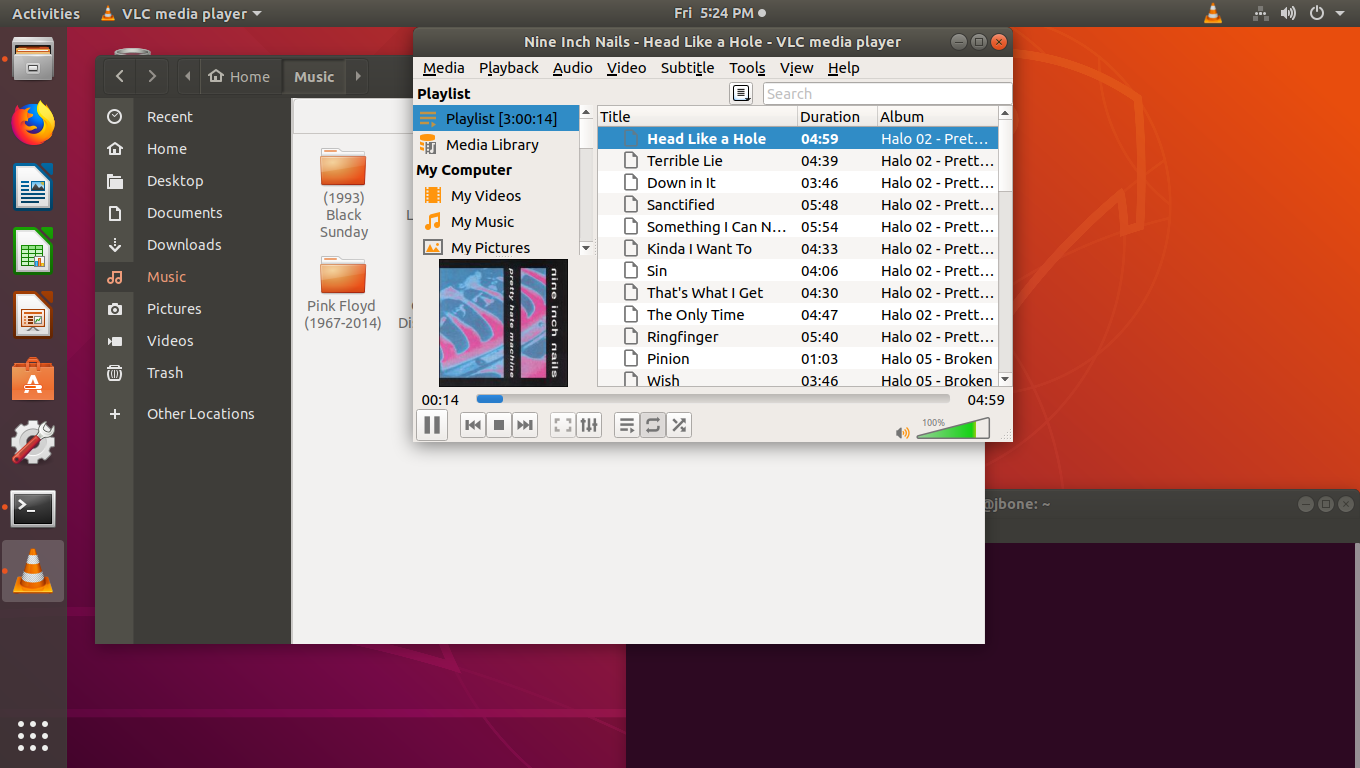Click Home breadcrumb in Files
Image resolution: width=1360 pixels, height=768 pixels.
point(238,76)
